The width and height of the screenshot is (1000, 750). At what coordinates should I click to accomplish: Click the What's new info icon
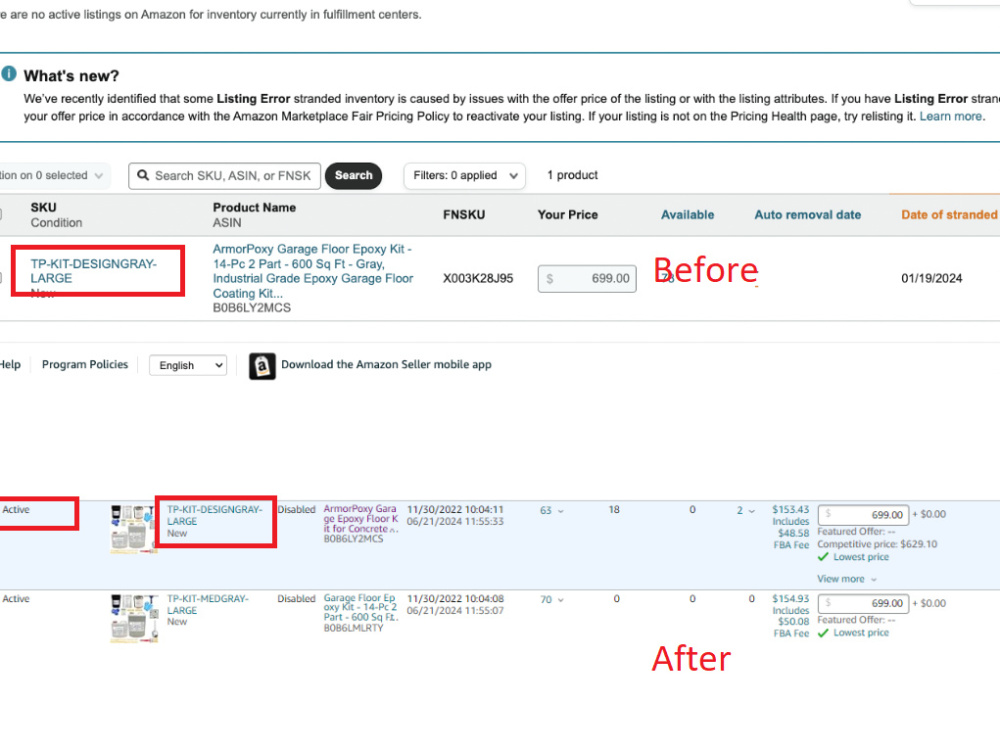tap(9, 74)
